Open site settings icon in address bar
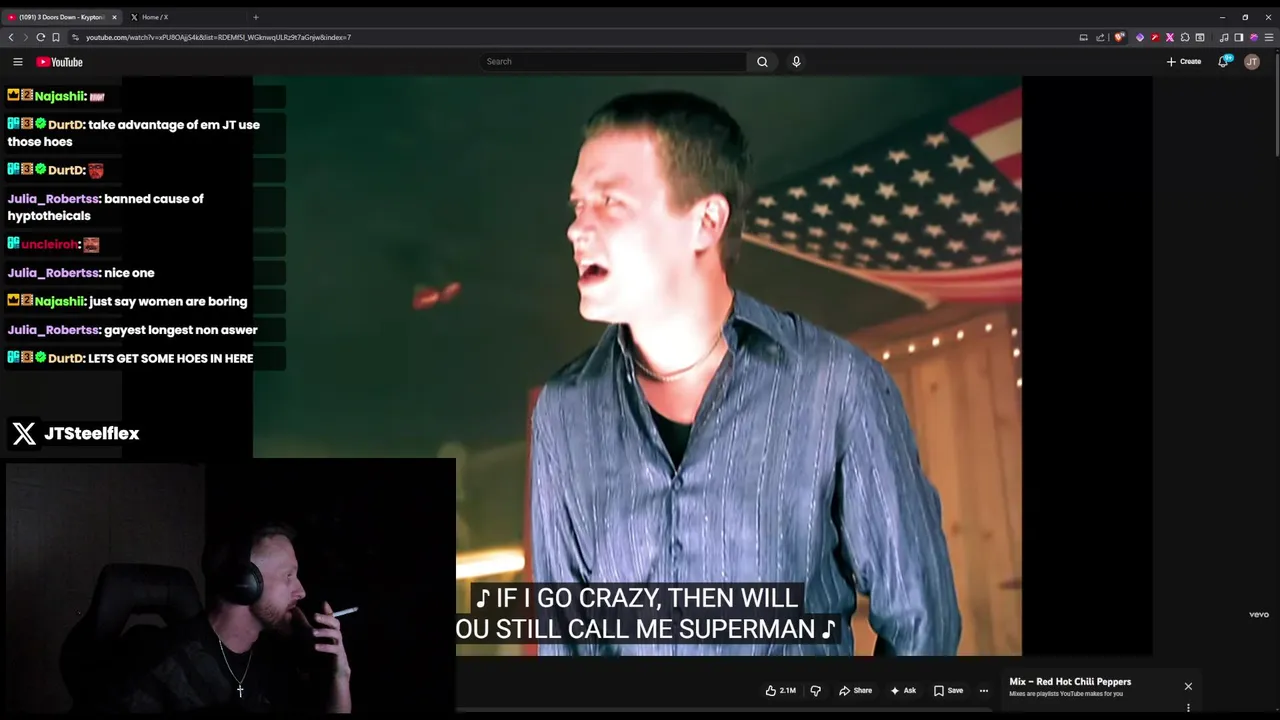Screen dimensions: 1280x720 click(75, 37)
